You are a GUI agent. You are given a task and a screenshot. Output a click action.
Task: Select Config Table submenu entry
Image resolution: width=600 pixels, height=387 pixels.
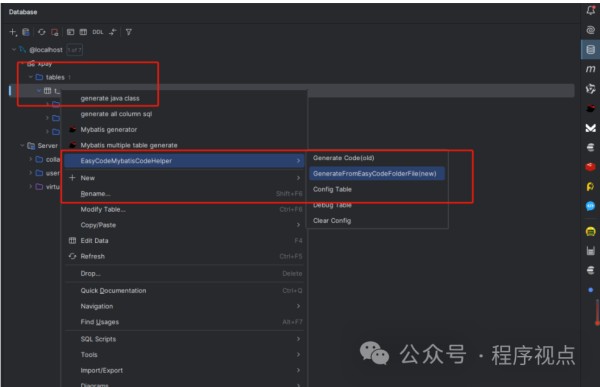click(x=332, y=189)
